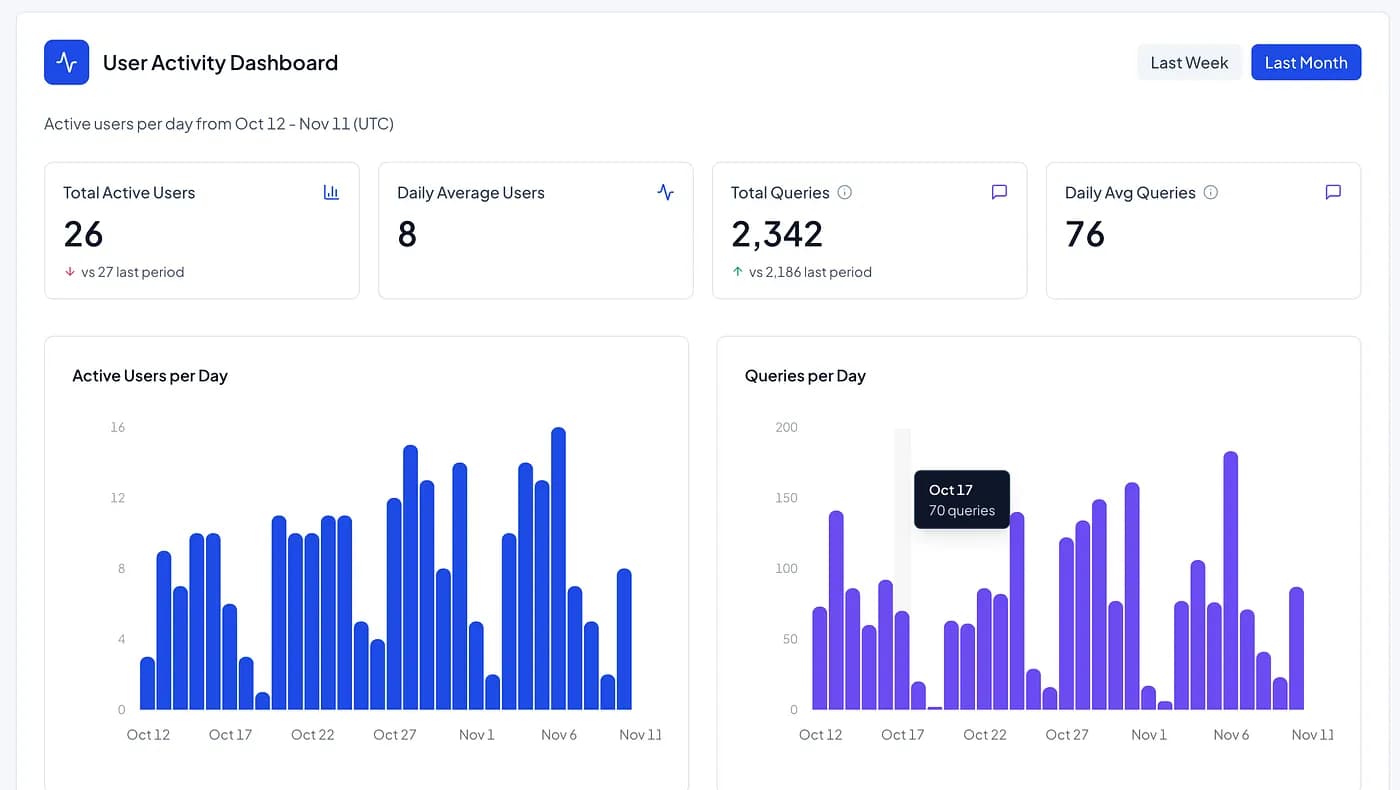Click the highlighted Oct 17 bar in Queries chart

point(902,661)
